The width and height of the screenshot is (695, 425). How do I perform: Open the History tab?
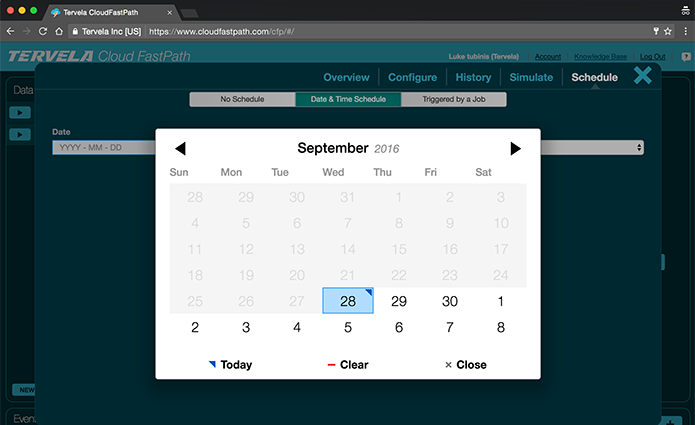(x=473, y=77)
